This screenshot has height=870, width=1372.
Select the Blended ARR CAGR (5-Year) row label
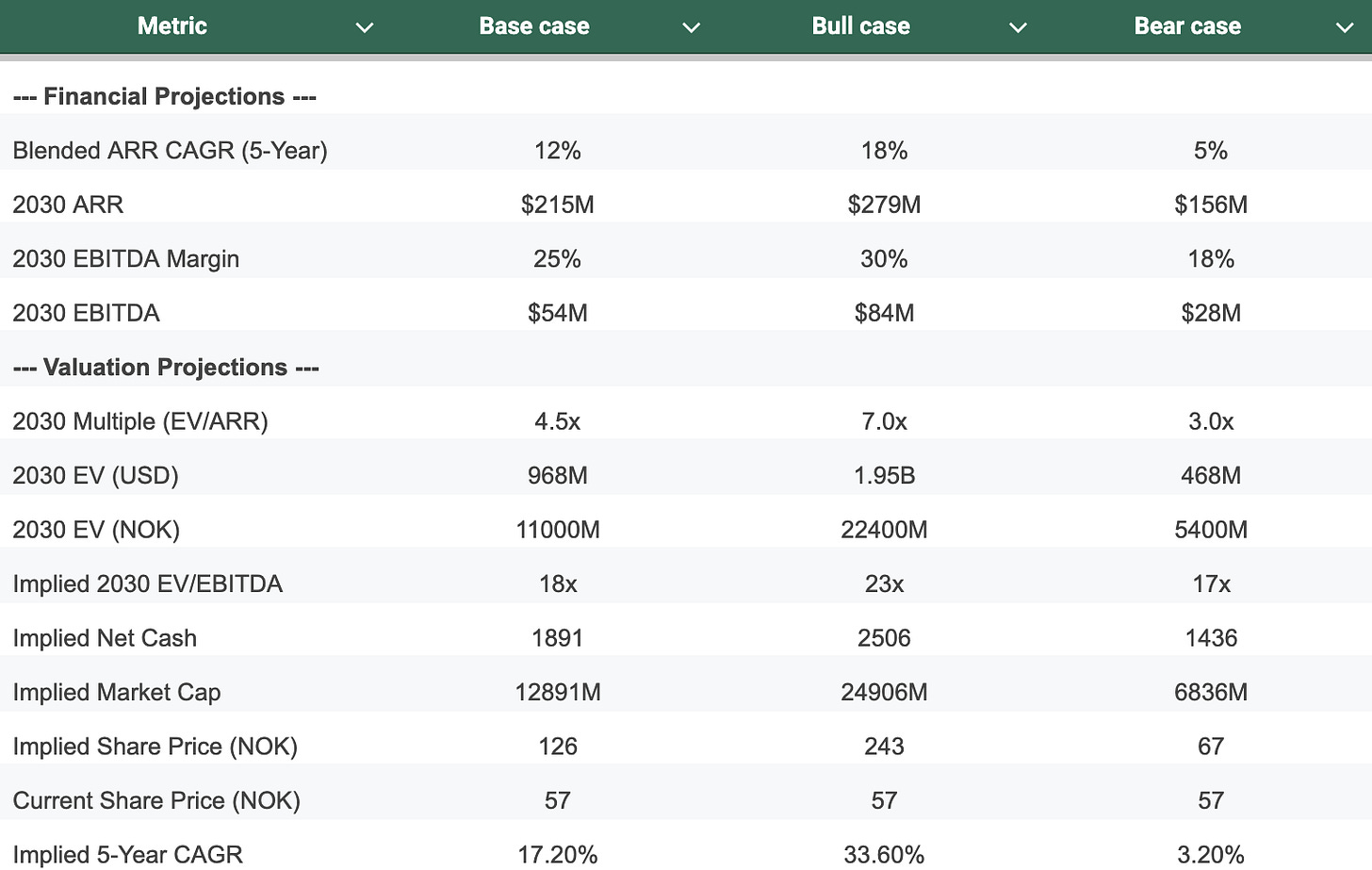pos(170,151)
